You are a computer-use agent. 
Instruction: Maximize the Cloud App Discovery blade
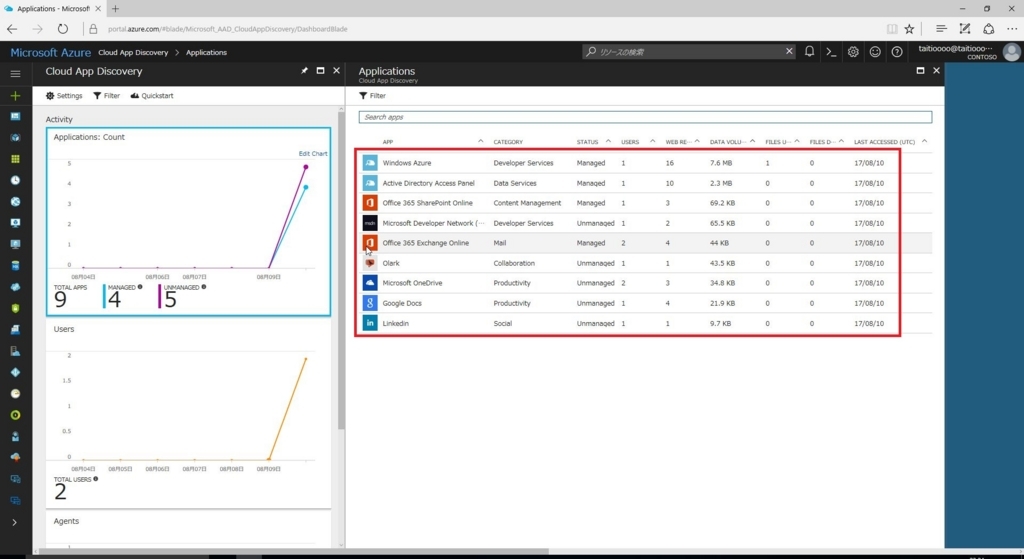pos(320,71)
